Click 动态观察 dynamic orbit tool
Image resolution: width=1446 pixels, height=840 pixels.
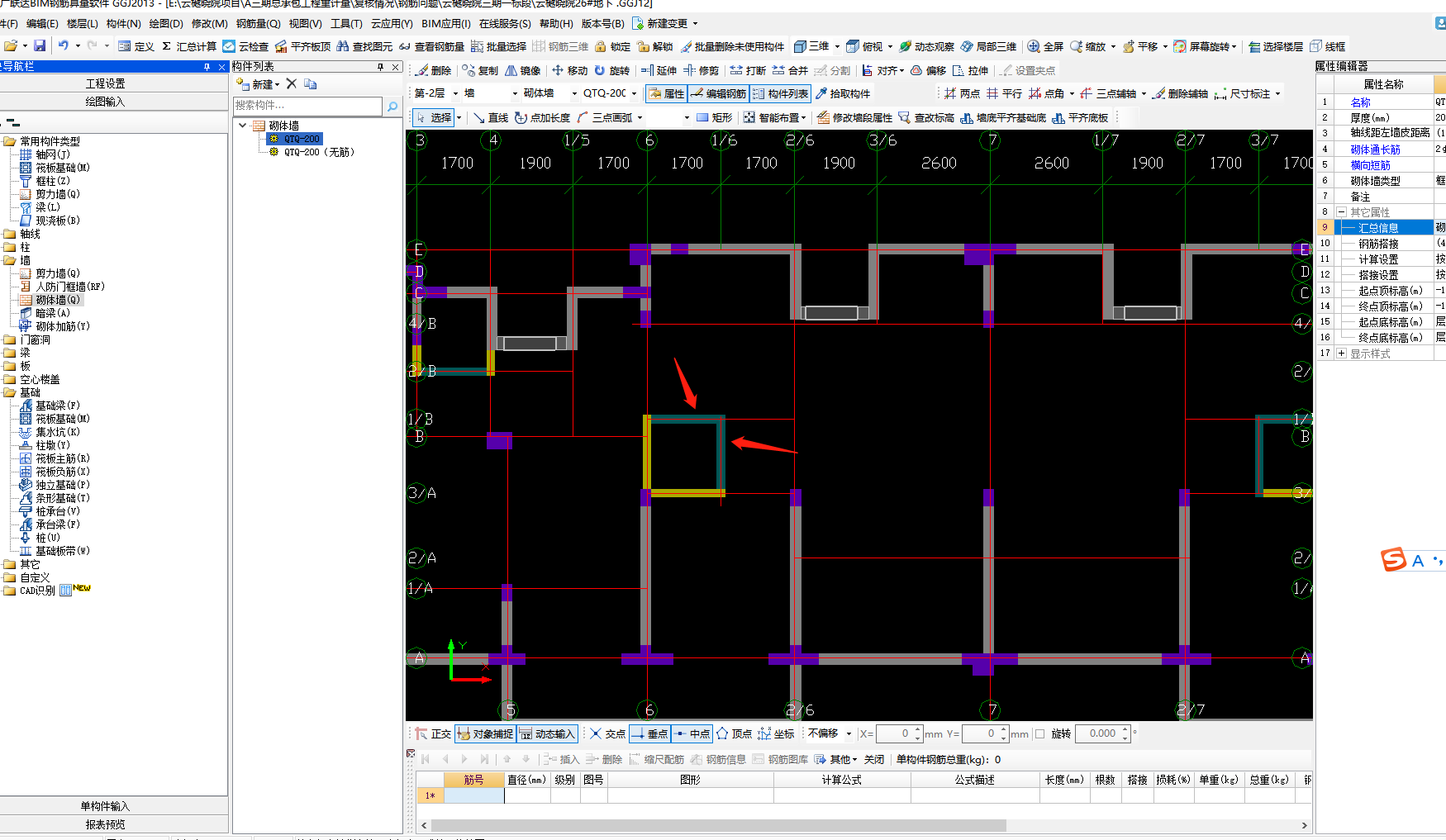point(926,46)
